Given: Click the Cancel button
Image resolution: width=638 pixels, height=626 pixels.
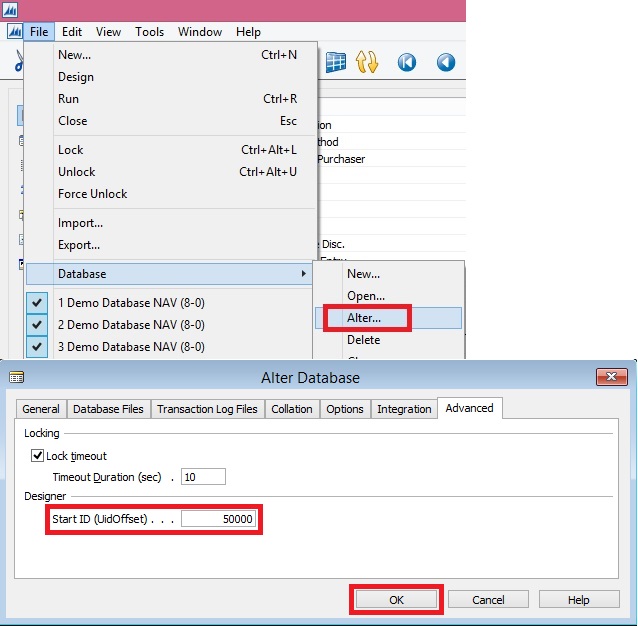Looking at the screenshot, I should point(488,599).
